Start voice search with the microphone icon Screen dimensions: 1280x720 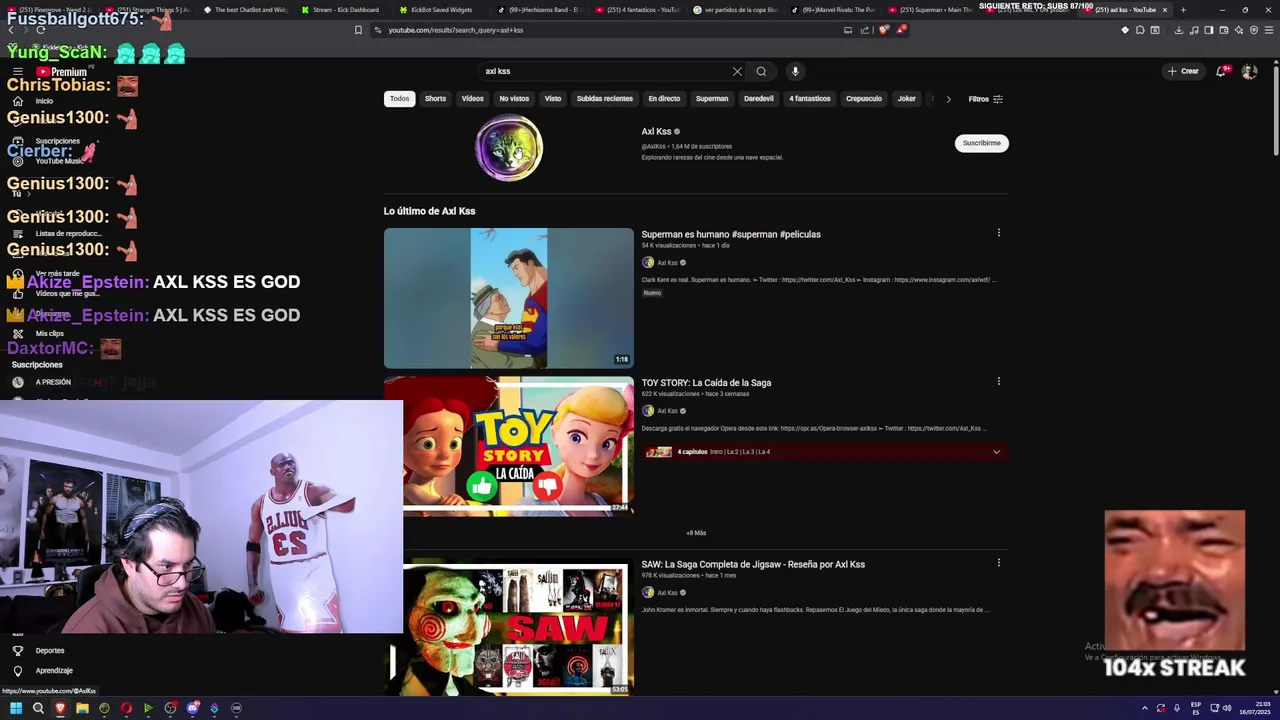795,71
